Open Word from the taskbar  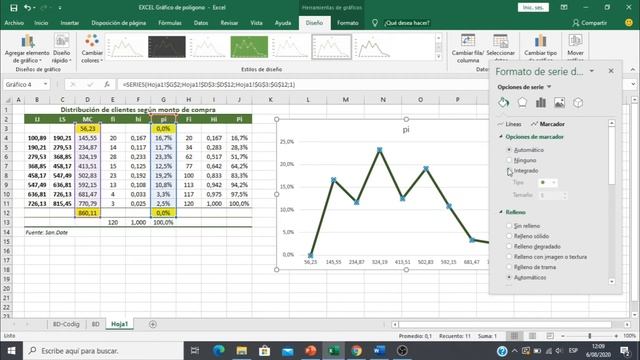tap(380, 351)
